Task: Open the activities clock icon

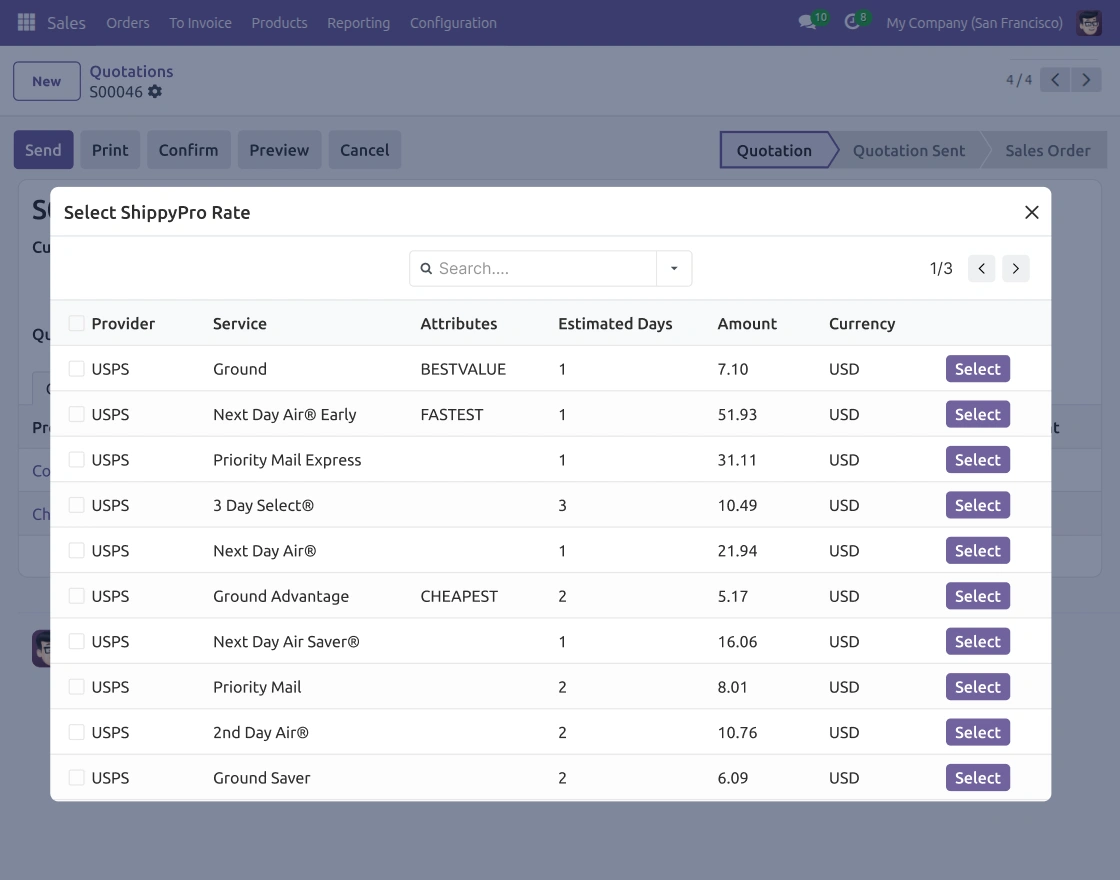Action: click(x=851, y=22)
